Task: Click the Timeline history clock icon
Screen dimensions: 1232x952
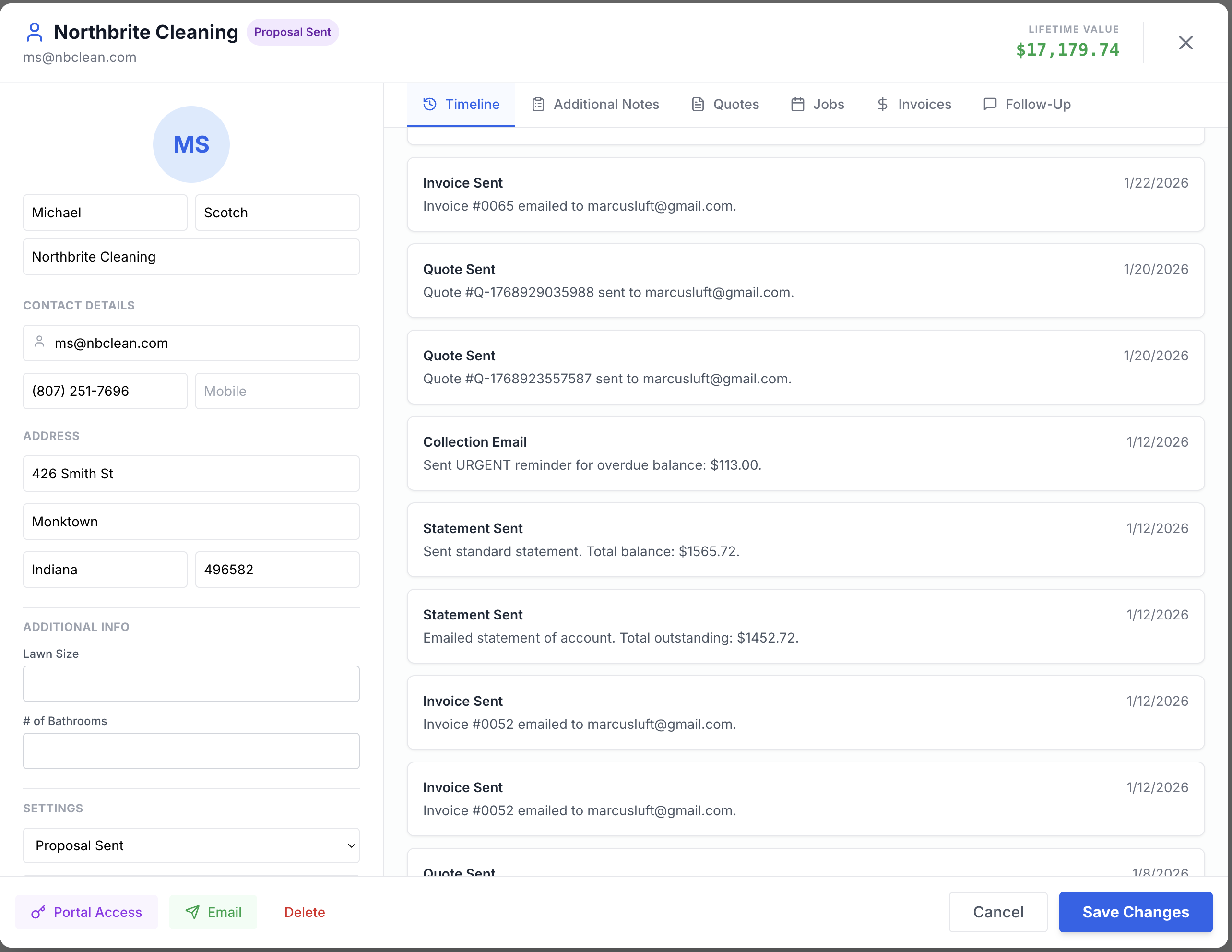Action: pyautogui.click(x=430, y=104)
